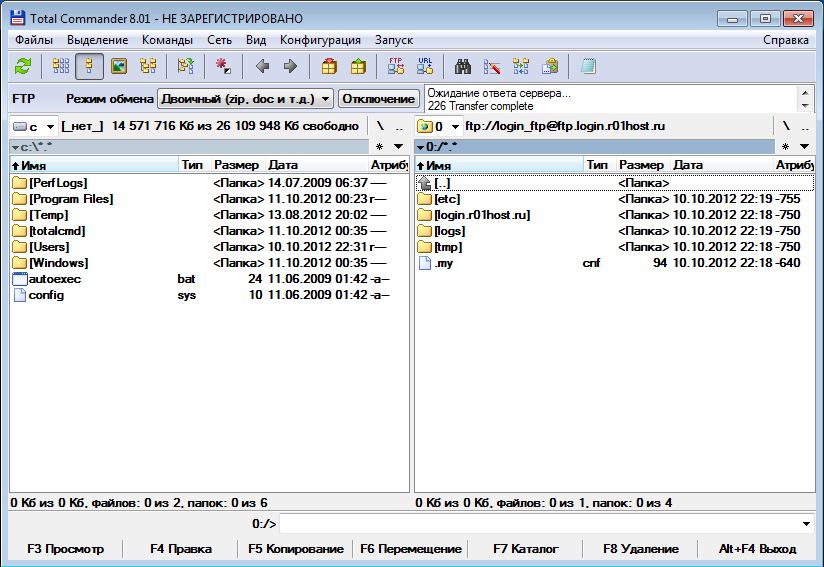Click the F8 Удаление button
This screenshot has width=824, height=567.
tap(641, 549)
